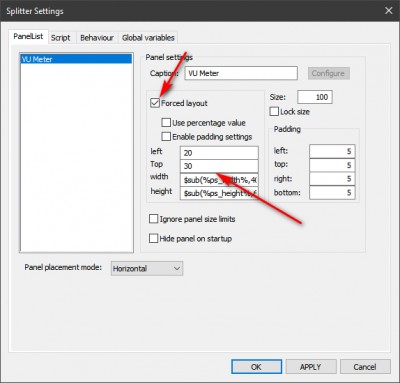Close the Splitter Settings window
This screenshot has height=383, width=400.
pyautogui.click(x=389, y=11)
